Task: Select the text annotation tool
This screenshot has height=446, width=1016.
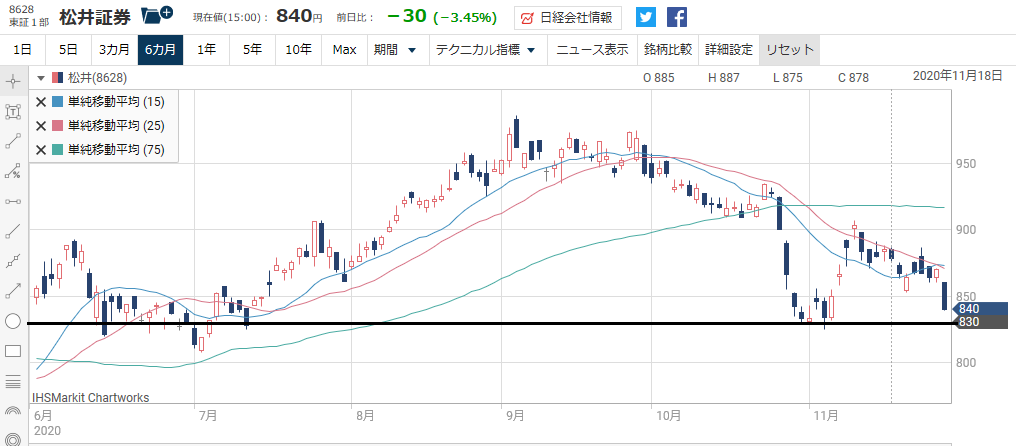Action: coord(13,112)
